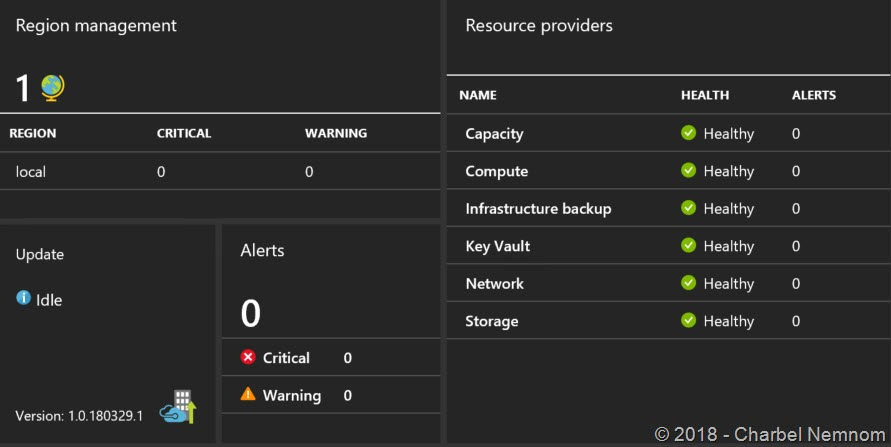Click the Warning alerts row label

(292, 395)
